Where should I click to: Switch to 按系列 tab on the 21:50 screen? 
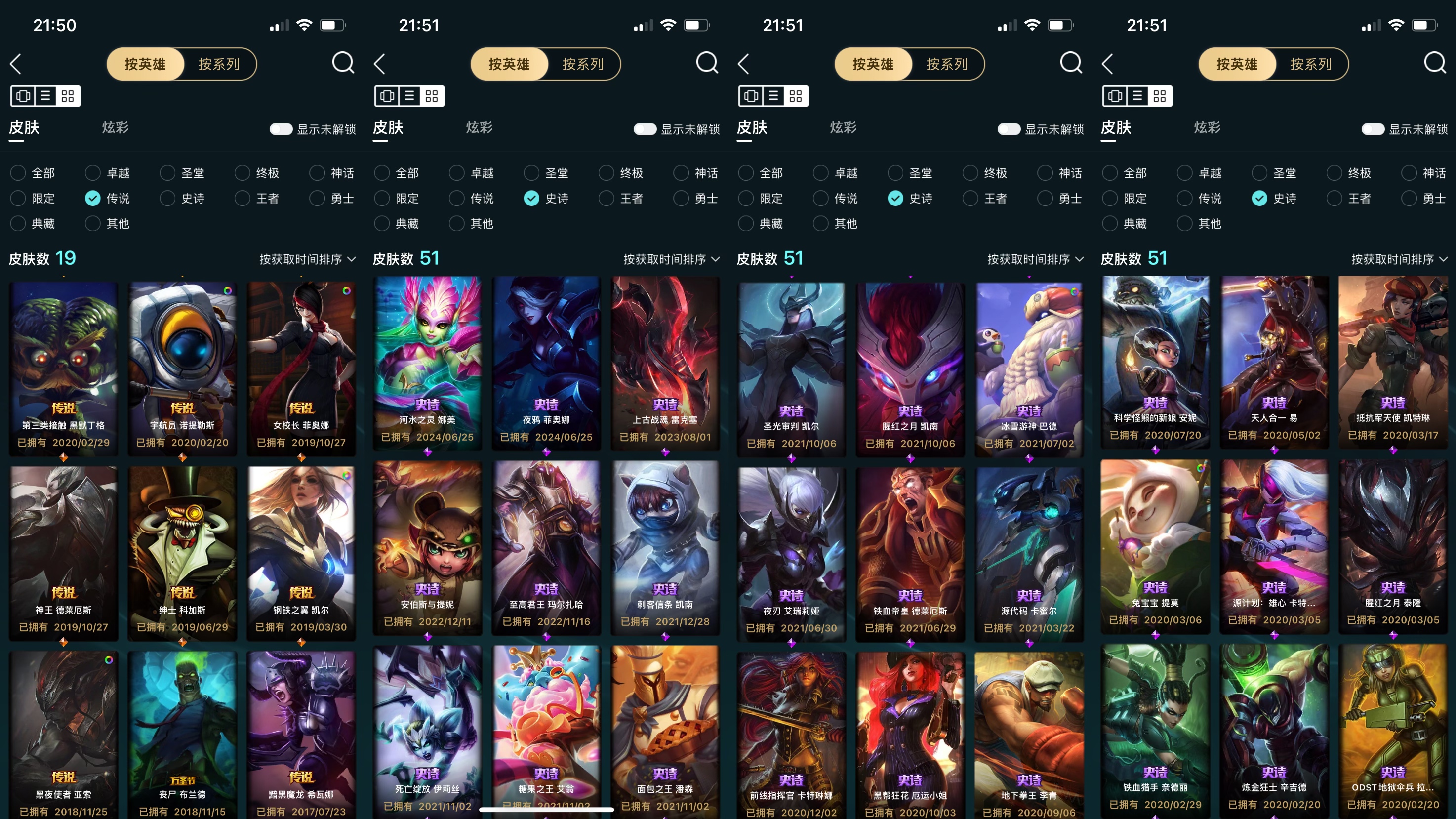pyautogui.click(x=219, y=64)
